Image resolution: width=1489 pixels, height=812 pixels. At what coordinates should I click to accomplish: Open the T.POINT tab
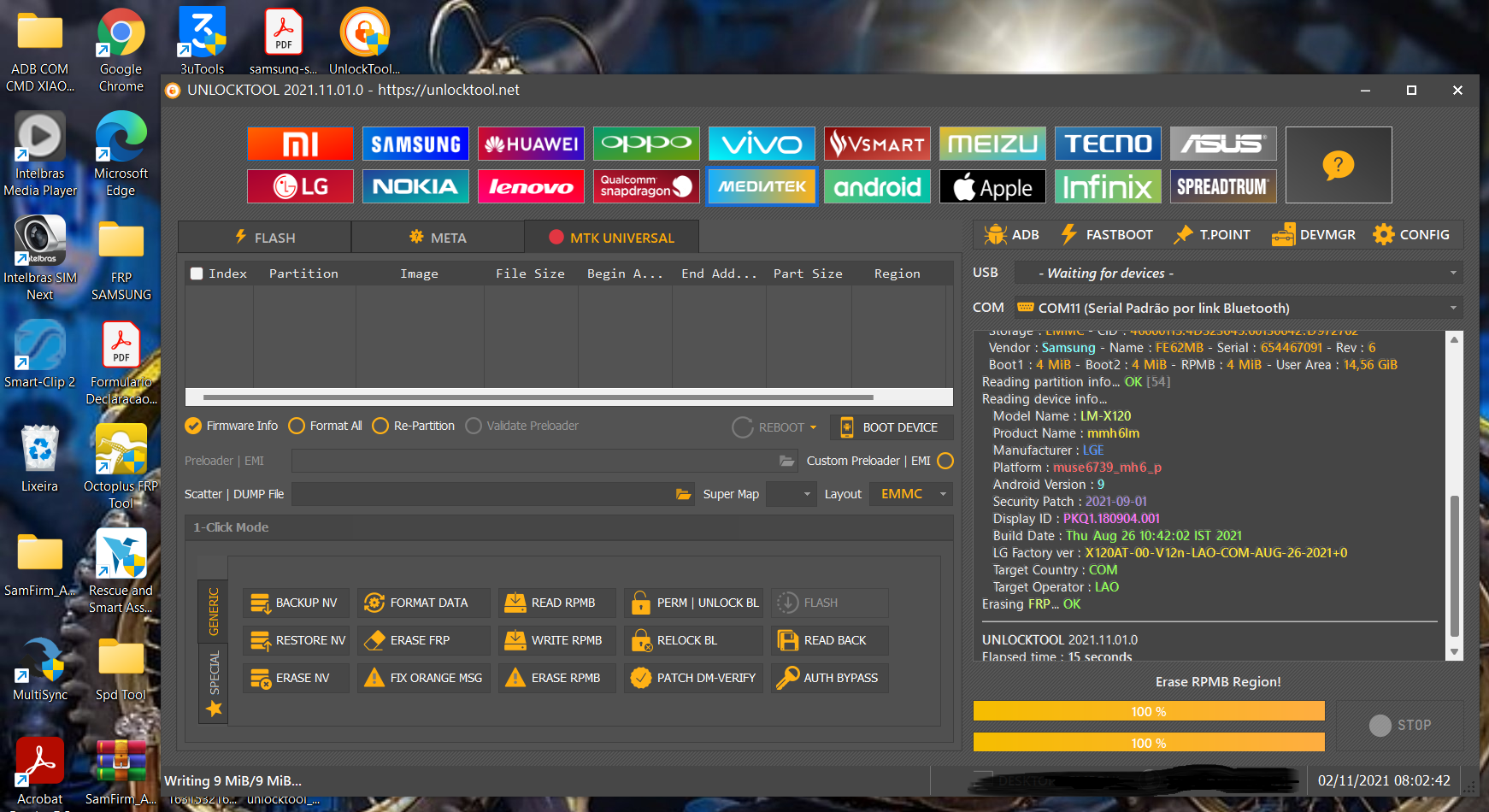tap(1212, 234)
